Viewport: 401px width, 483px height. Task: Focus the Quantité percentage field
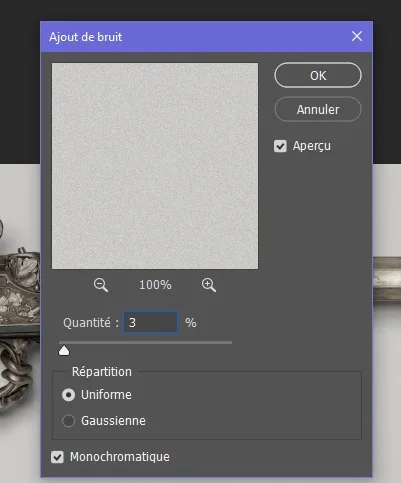150,322
